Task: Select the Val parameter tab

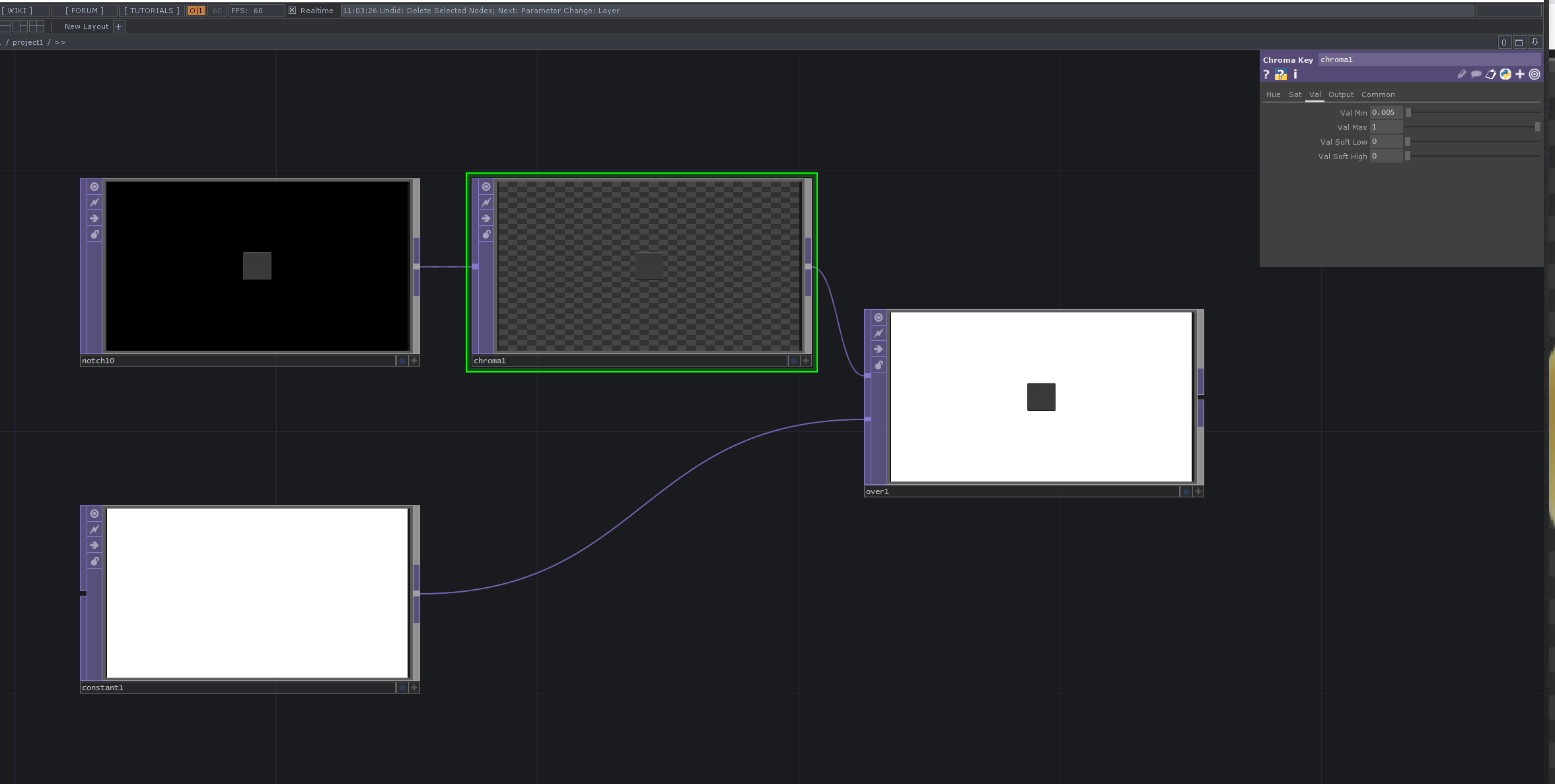Action: click(x=1315, y=94)
